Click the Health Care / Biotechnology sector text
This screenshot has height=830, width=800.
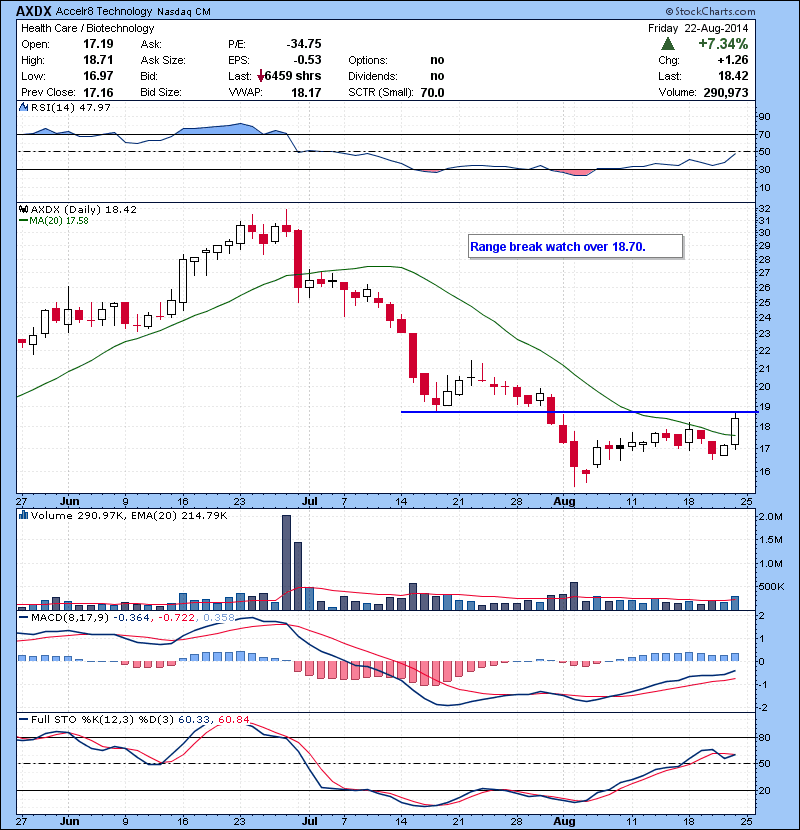pyautogui.click(x=87, y=28)
